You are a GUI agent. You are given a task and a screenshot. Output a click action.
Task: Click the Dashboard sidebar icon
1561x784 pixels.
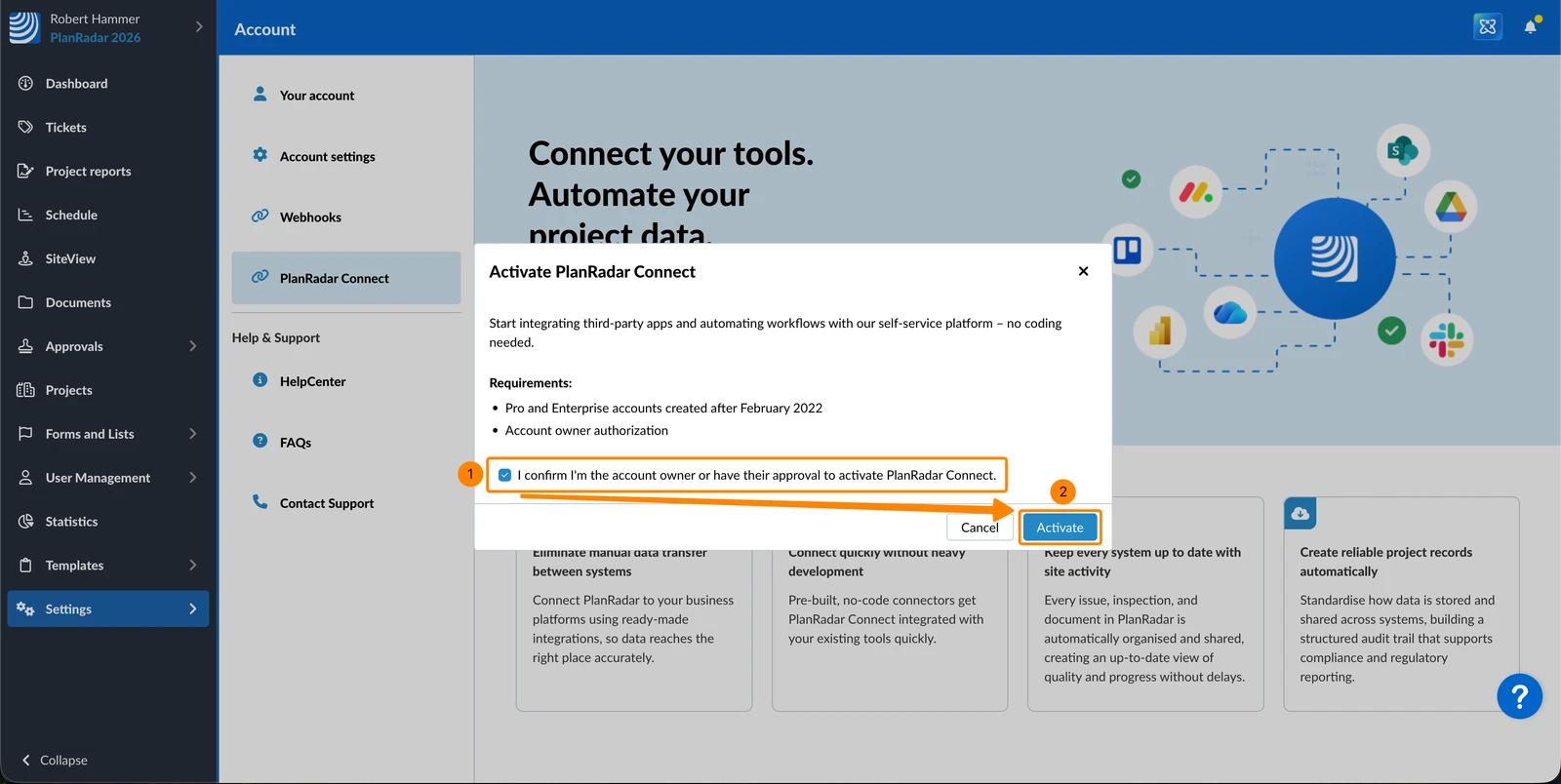coord(26,84)
